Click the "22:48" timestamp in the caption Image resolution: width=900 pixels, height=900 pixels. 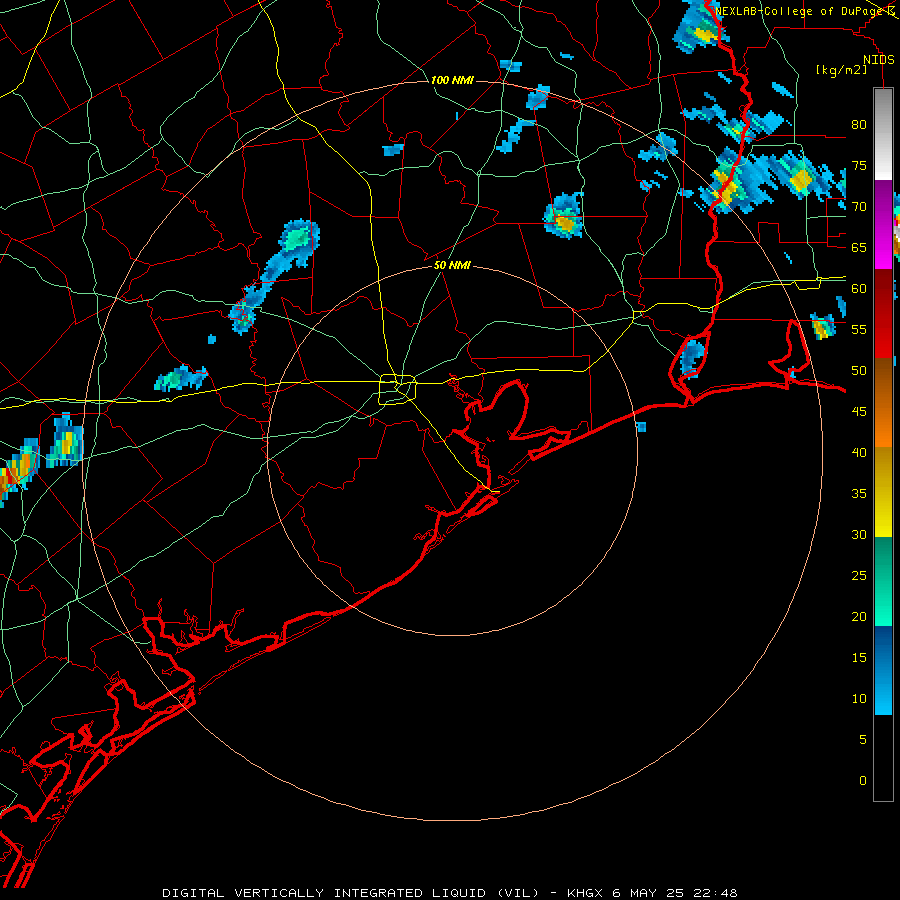click(715, 893)
